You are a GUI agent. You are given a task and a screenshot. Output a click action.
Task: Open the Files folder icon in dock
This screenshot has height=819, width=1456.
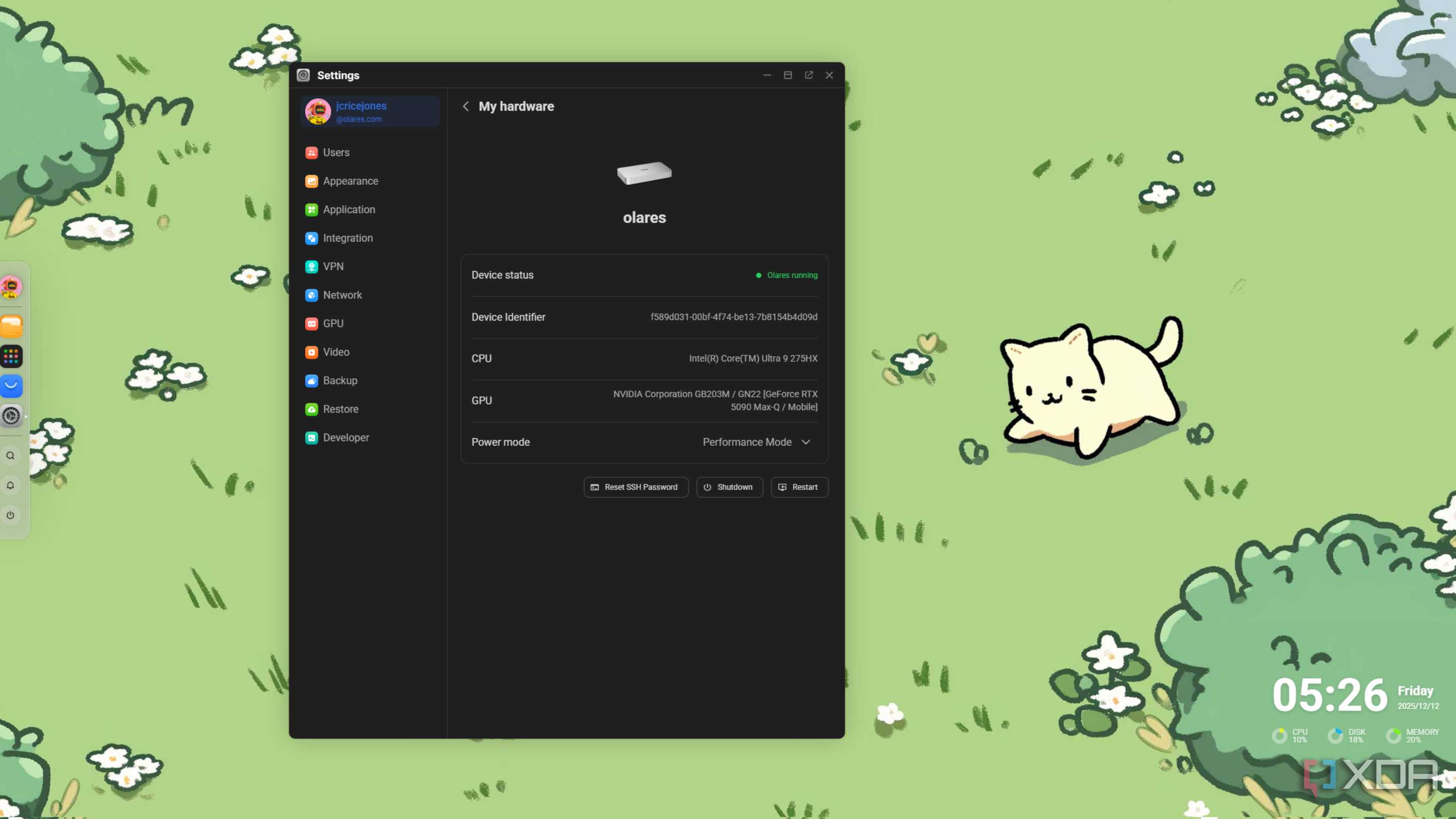pyautogui.click(x=11, y=327)
